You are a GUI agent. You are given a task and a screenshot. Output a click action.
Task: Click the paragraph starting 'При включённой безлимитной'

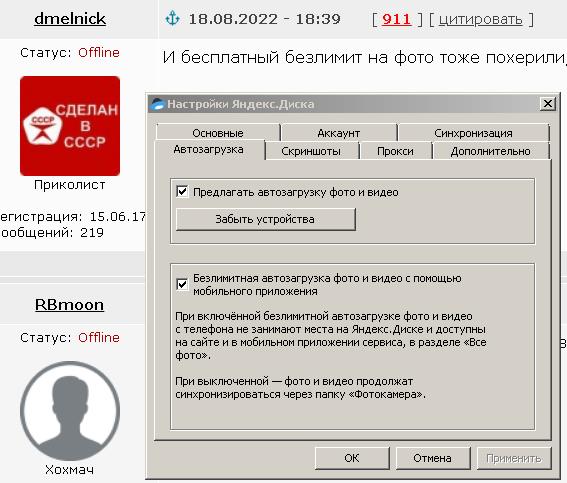(331, 336)
